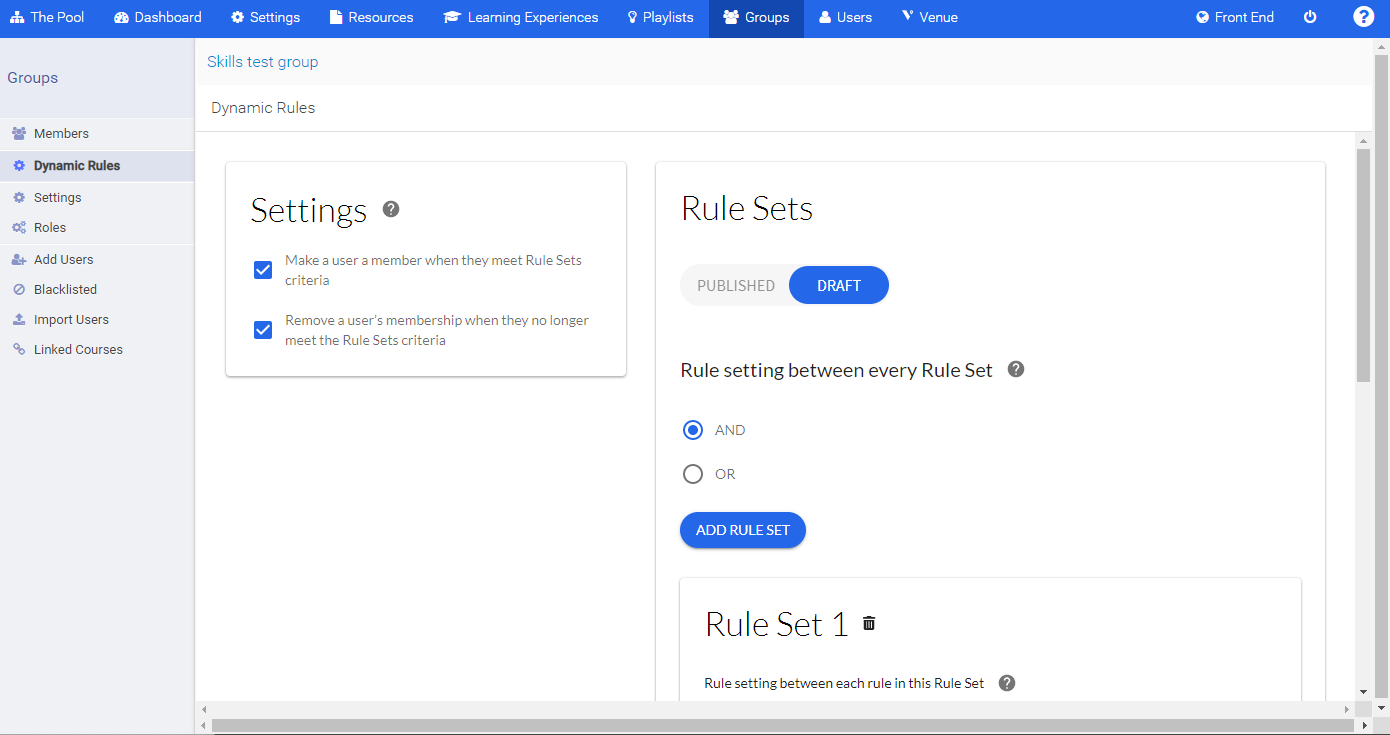Uncheck remove user's membership checkbox

(x=262, y=329)
